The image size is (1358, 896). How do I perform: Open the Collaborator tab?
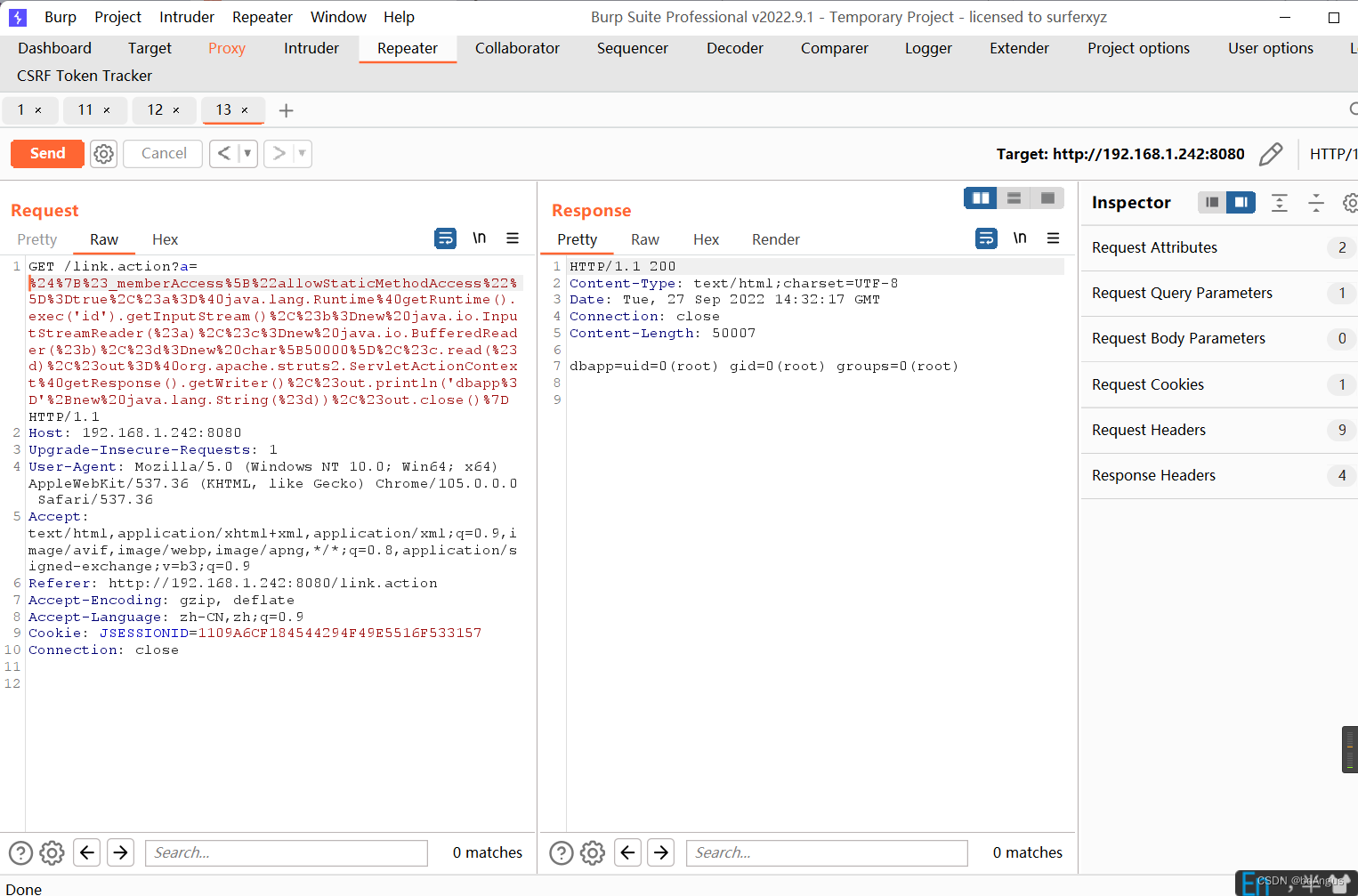click(517, 48)
